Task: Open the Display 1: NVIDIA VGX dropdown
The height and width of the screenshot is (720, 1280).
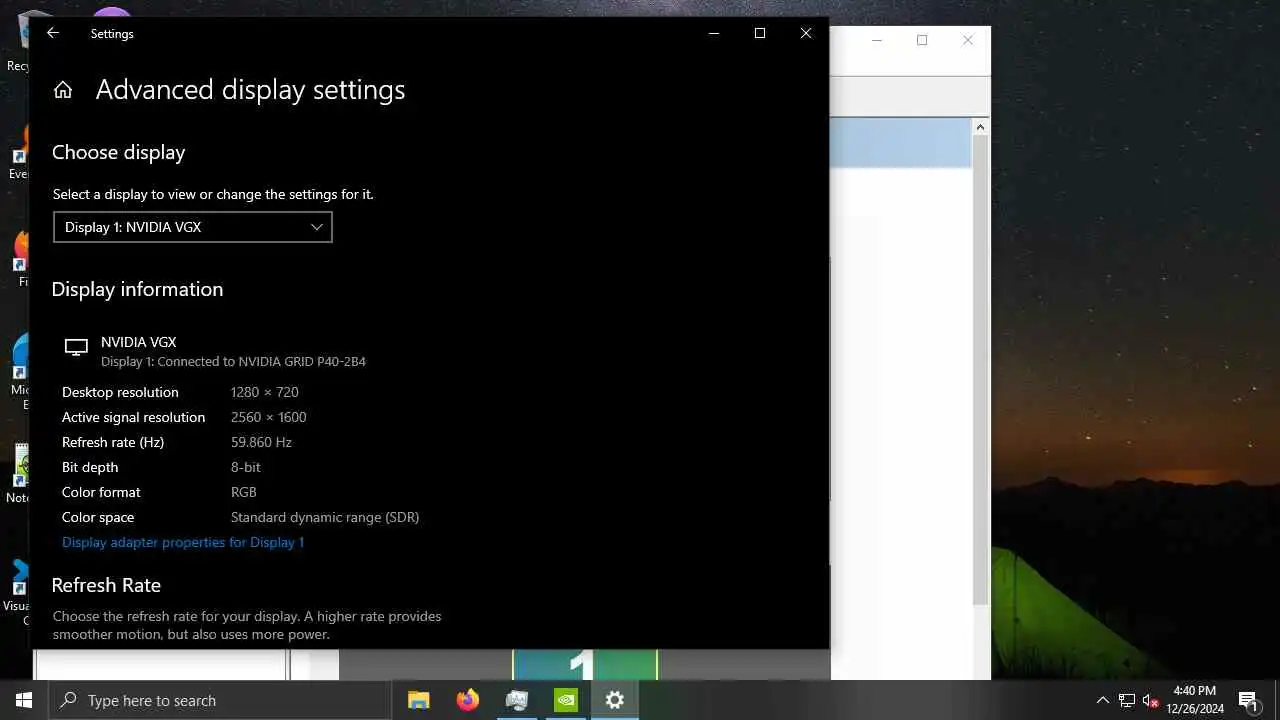Action: coord(193,227)
